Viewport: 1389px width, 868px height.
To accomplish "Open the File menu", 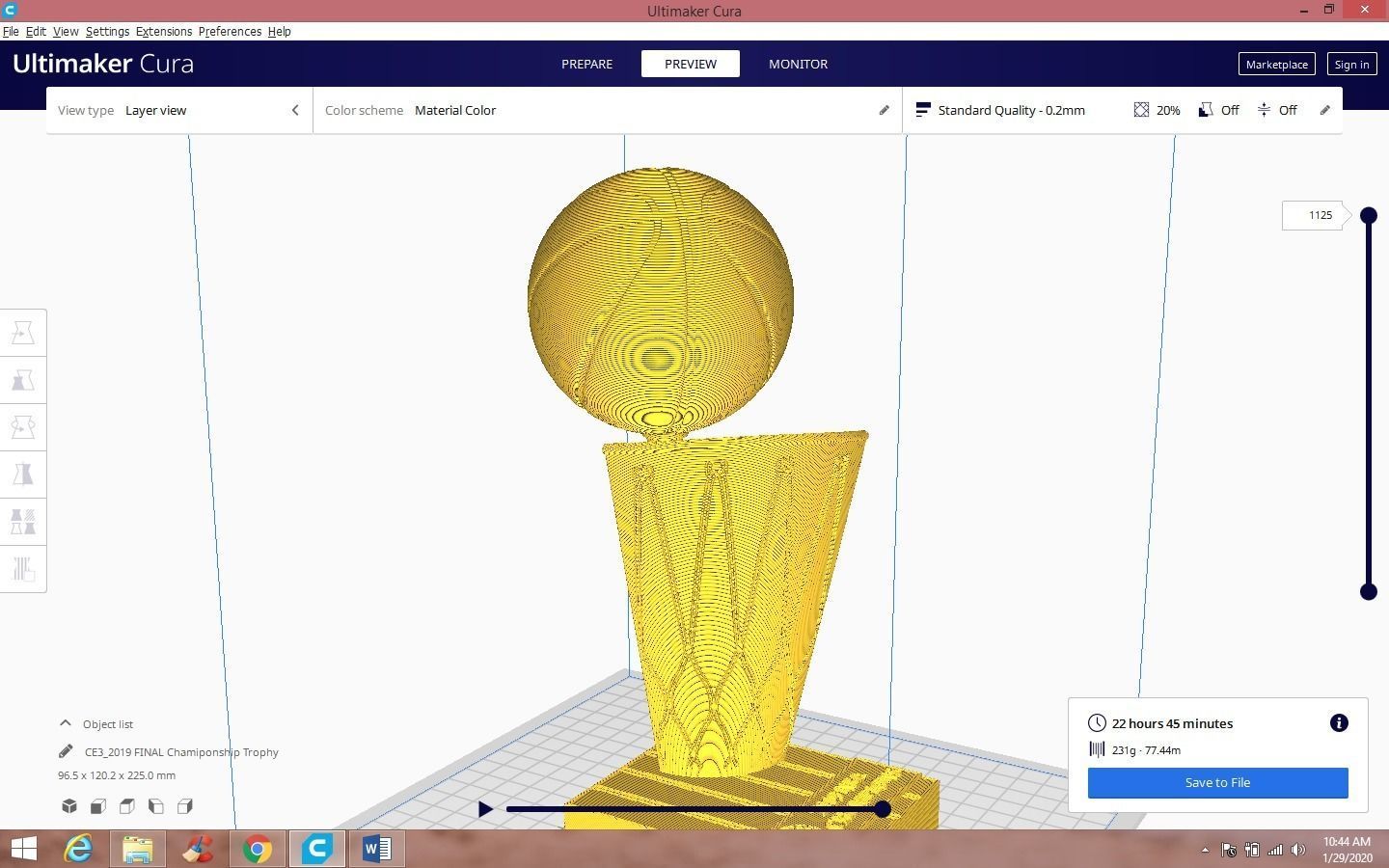I will (11, 31).
